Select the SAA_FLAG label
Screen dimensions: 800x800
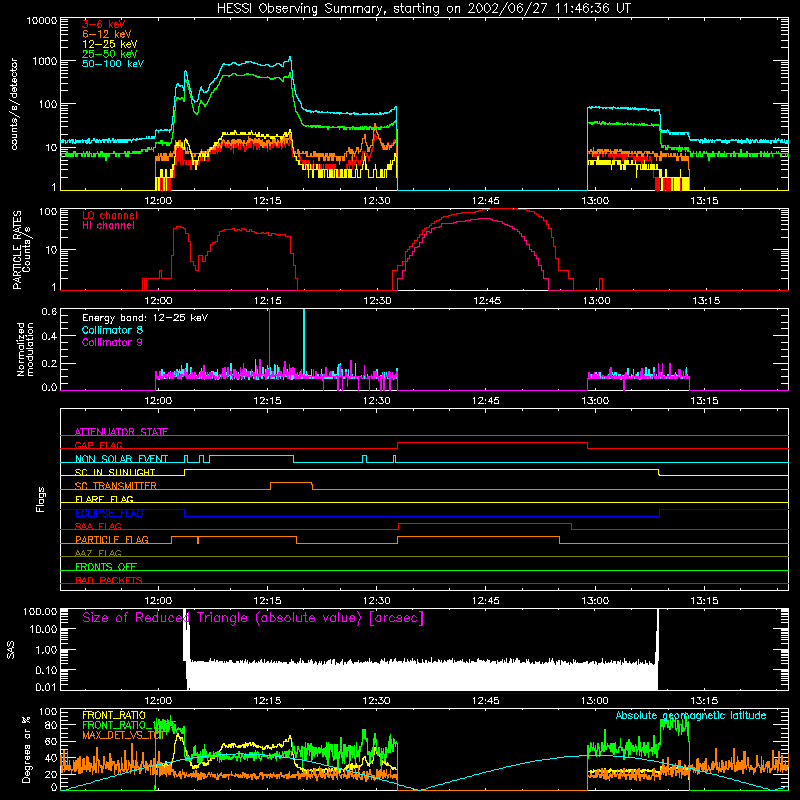click(x=98, y=526)
